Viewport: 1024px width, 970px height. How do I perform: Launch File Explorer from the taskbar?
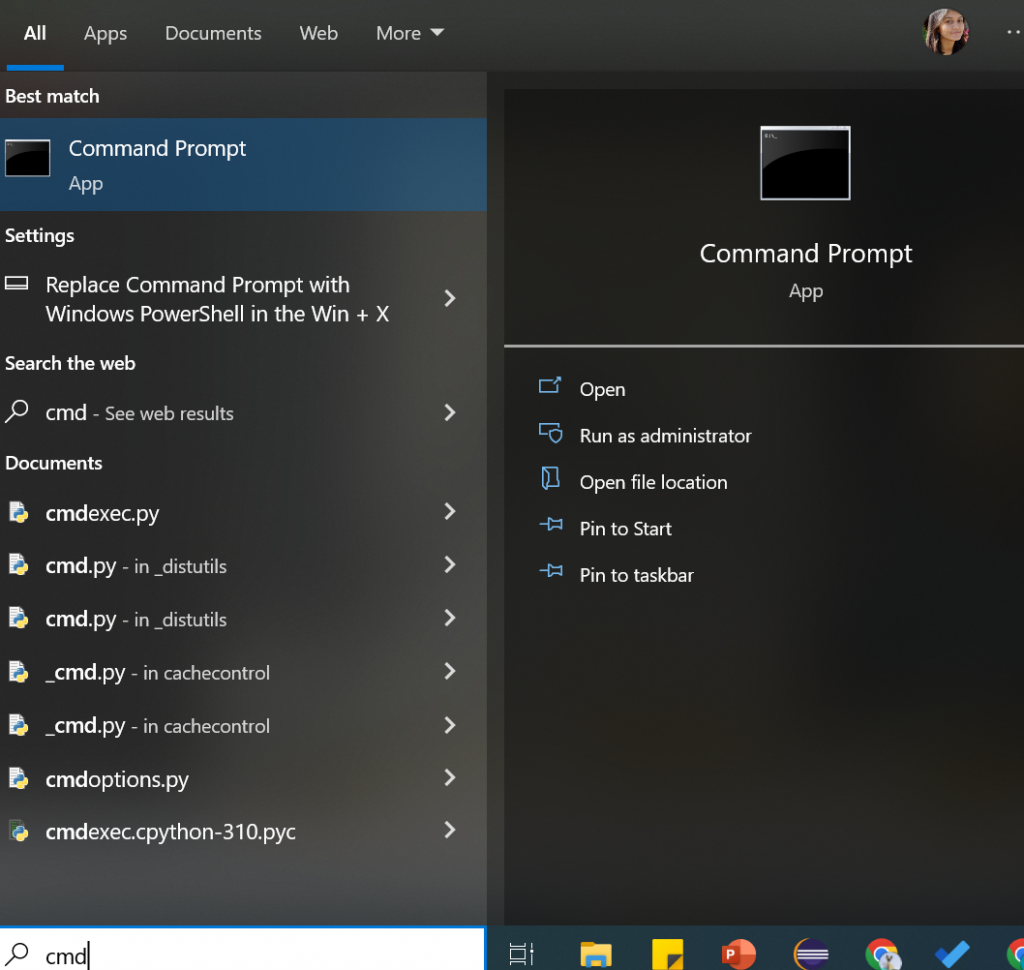tap(596, 953)
